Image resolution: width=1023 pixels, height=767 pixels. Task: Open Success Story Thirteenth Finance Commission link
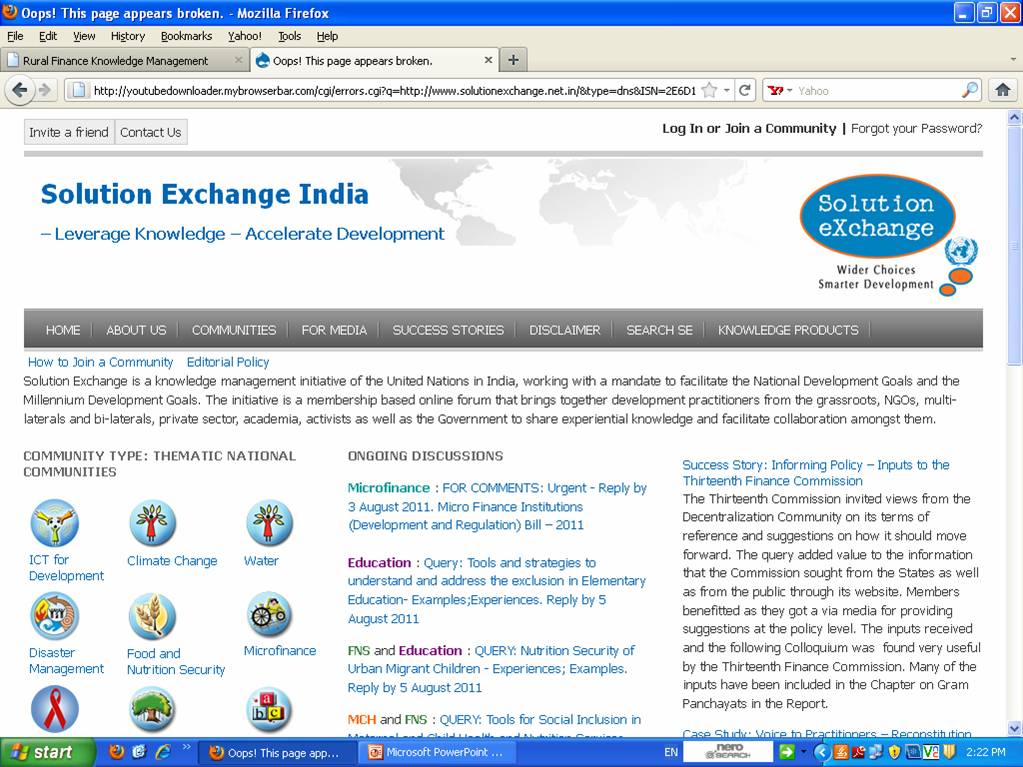(x=816, y=473)
